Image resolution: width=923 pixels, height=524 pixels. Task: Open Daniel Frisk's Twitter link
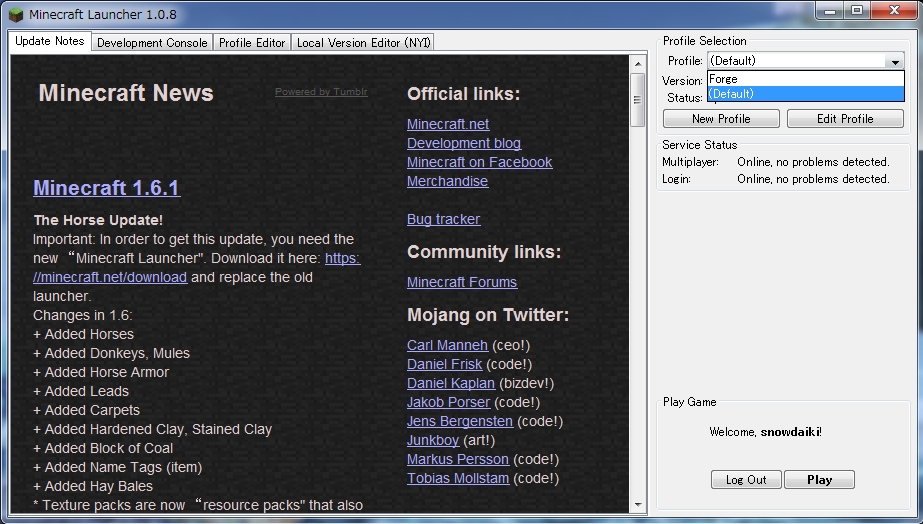(x=444, y=364)
